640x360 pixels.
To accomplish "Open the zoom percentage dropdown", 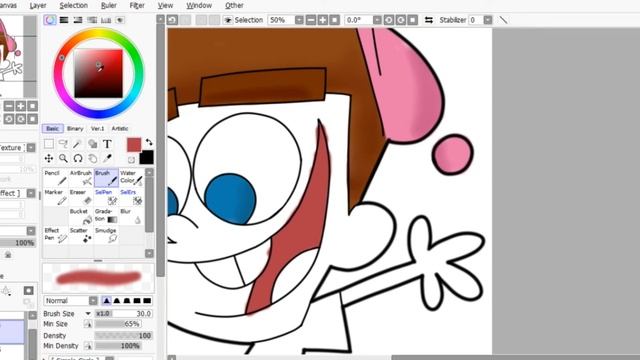I will tap(299, 20).
